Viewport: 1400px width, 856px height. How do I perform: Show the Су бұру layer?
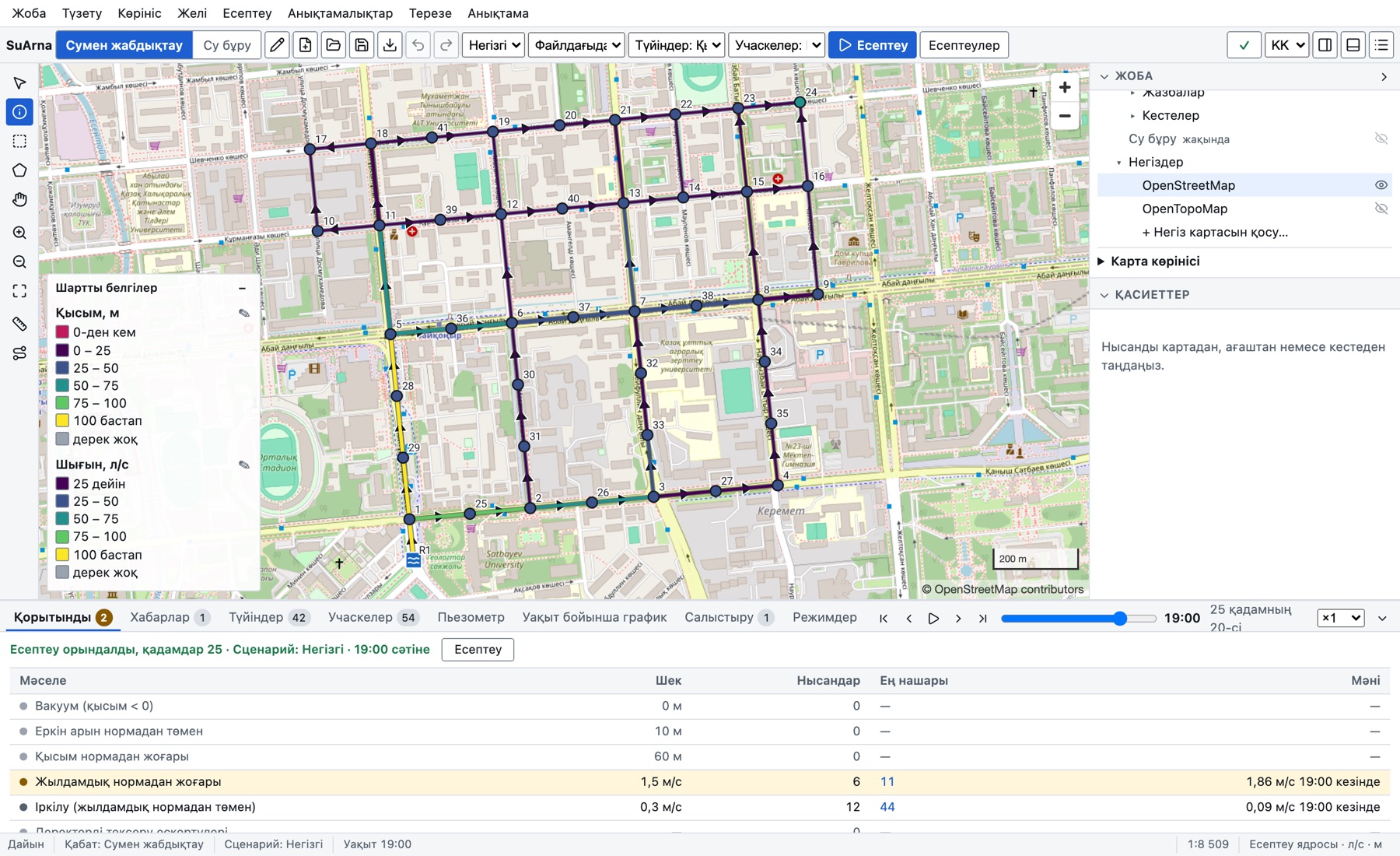click(x=1381, y=139)
